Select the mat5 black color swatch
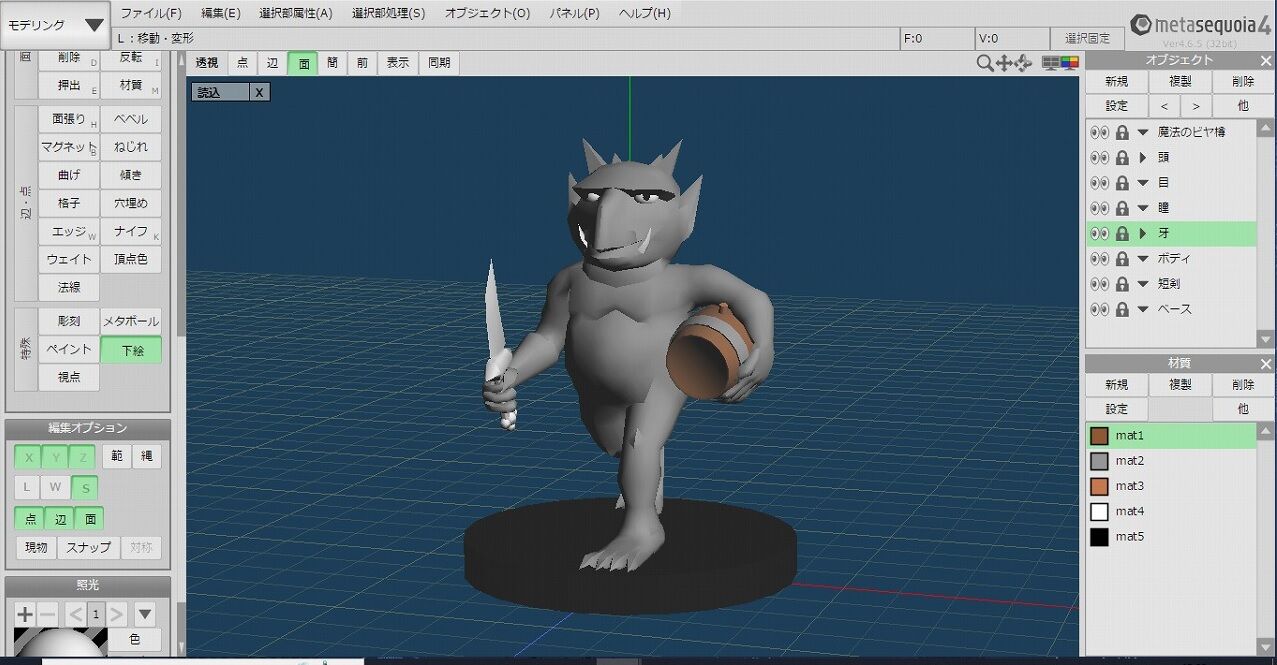The image size is (1277, 665). [1100, 537]
